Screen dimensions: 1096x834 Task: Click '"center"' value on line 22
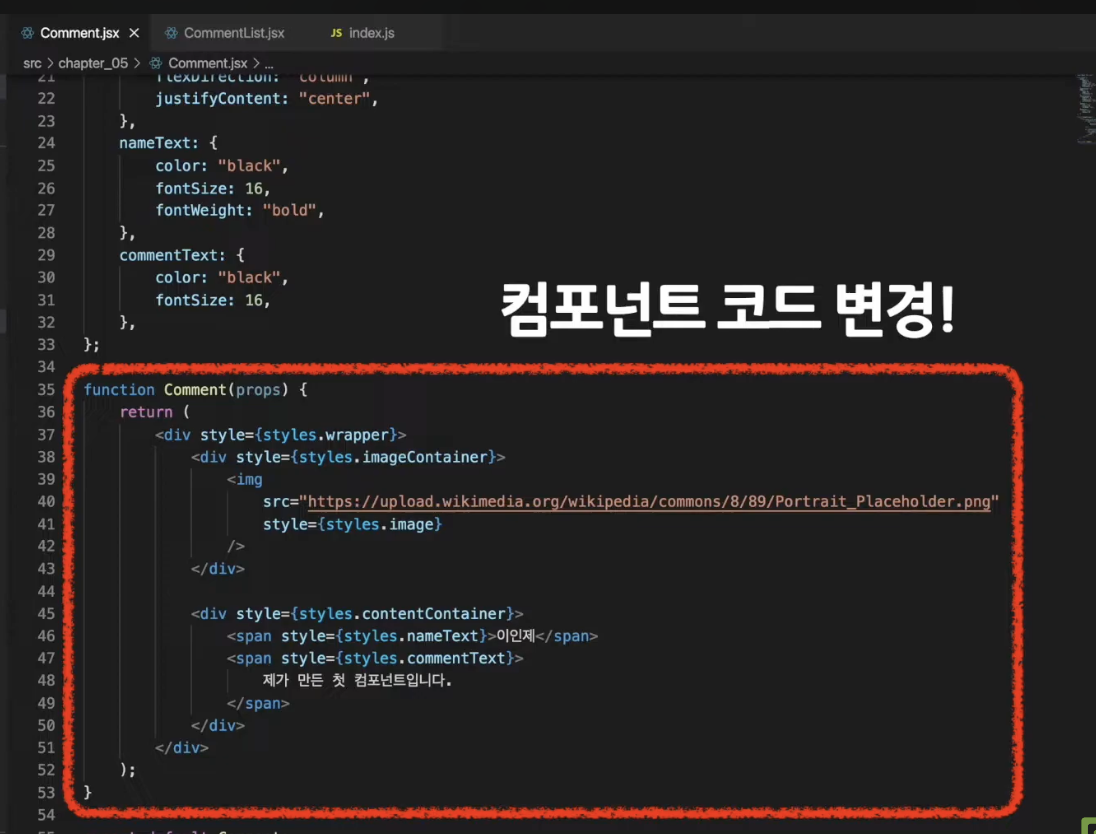(x=334, y=99)
